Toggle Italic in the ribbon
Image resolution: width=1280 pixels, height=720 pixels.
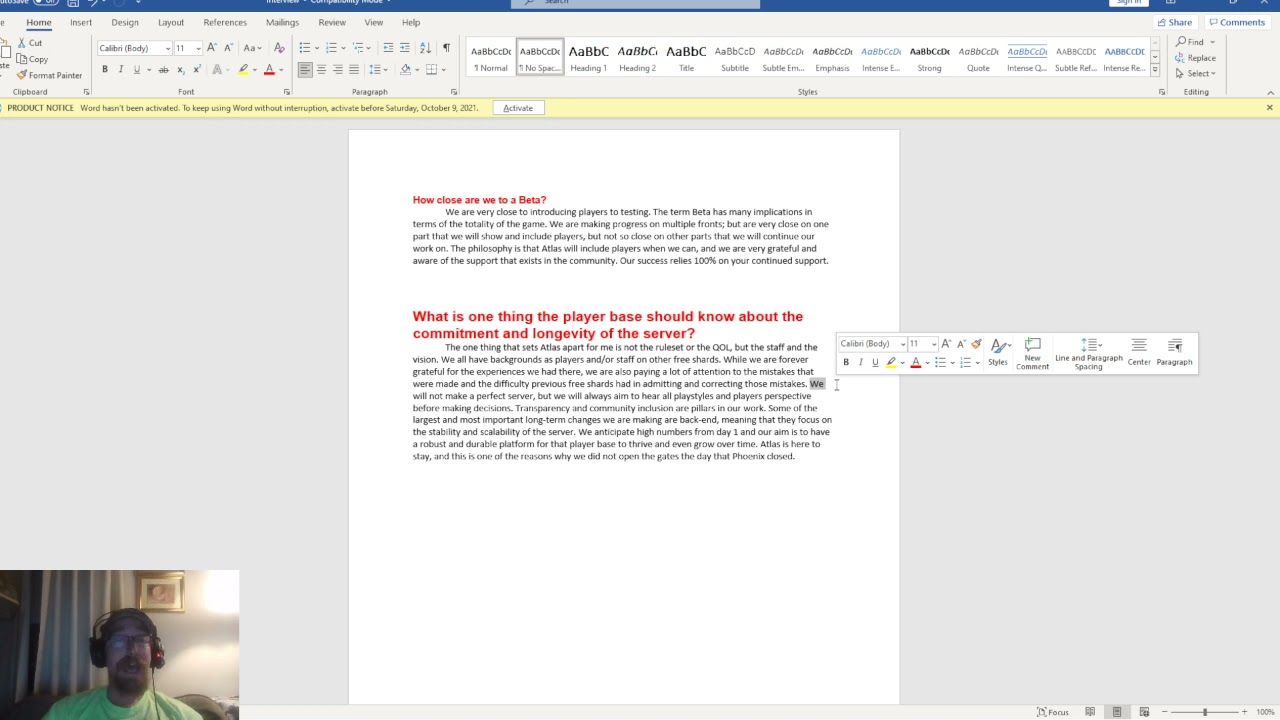[120, 69]
